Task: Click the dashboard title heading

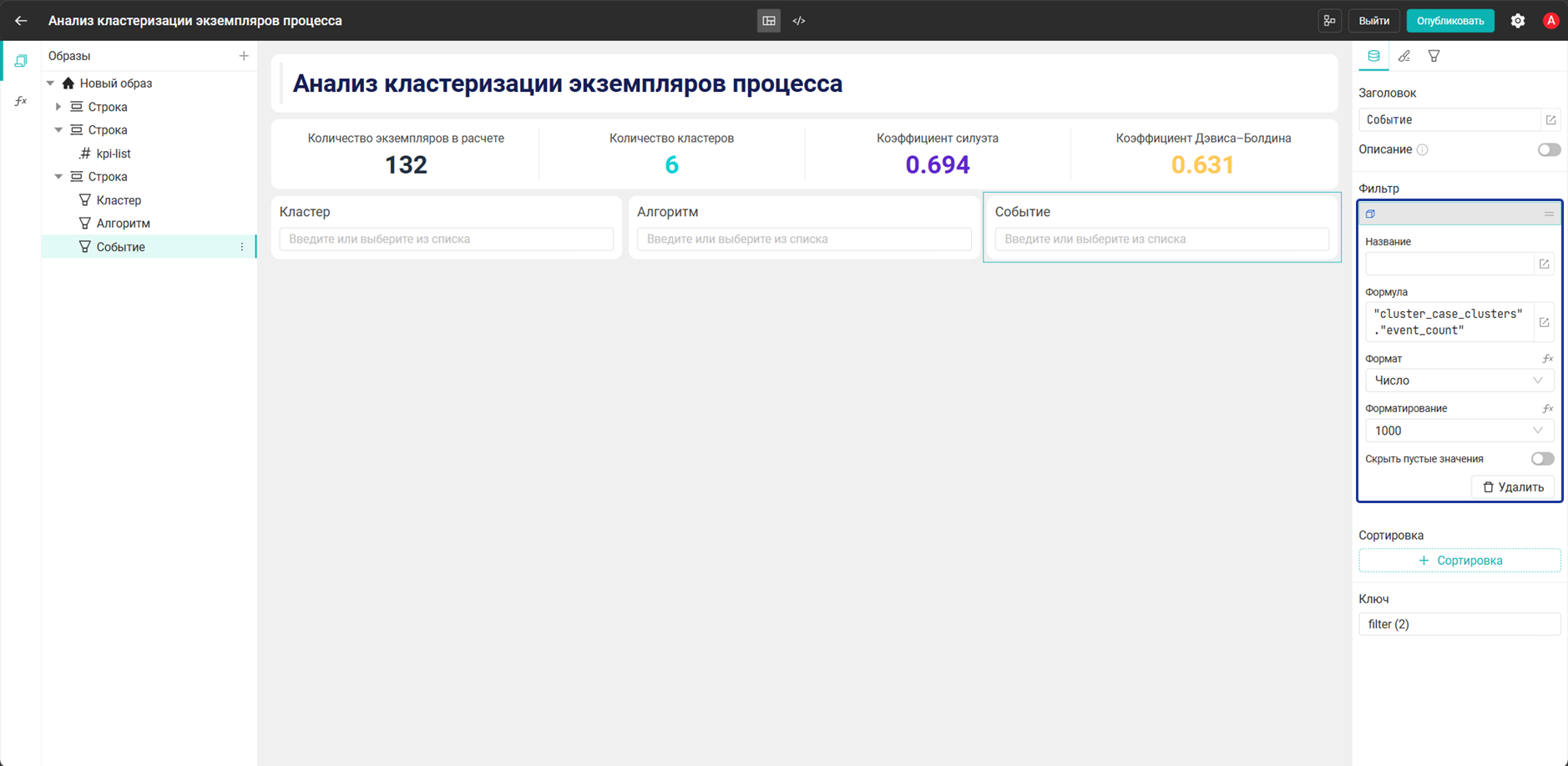Action: pyautogui.click(x=567, y=83)
